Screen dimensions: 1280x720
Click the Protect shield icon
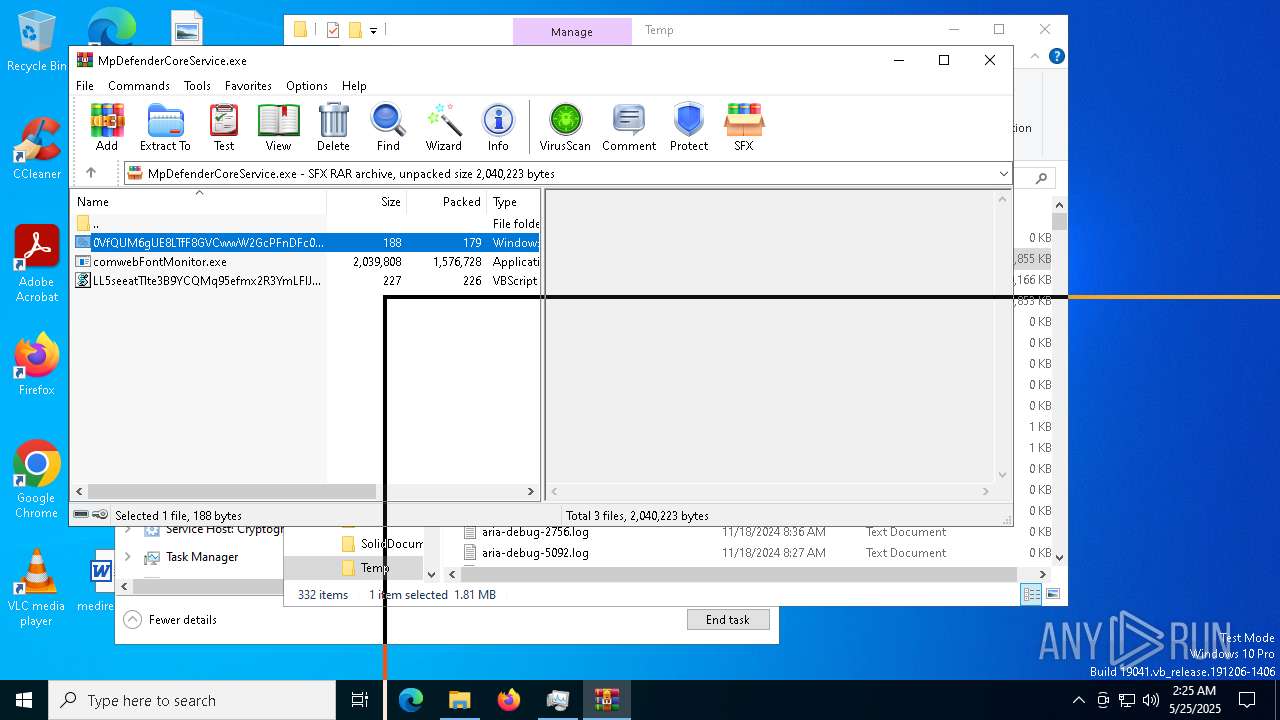689,127
